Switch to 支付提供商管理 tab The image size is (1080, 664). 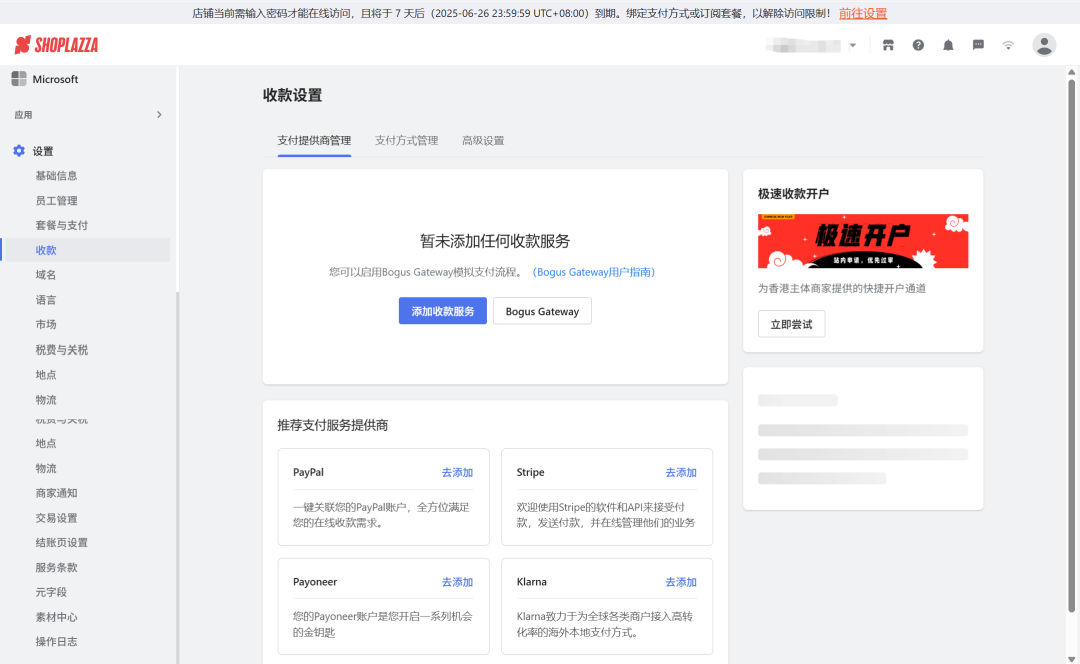click(314, 141)
